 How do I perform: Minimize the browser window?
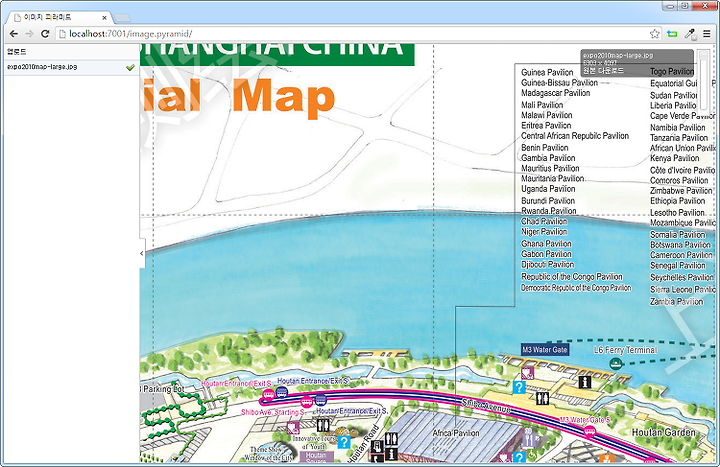[669, 6]
